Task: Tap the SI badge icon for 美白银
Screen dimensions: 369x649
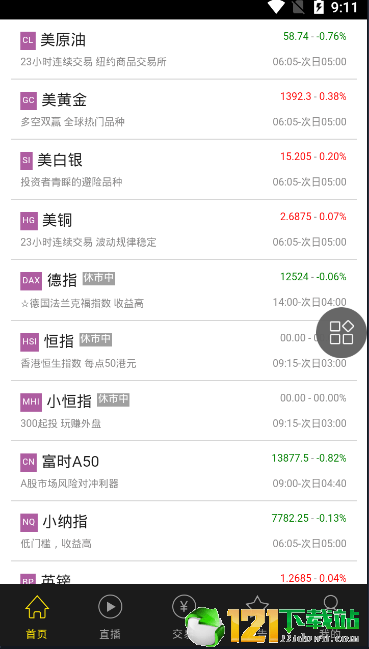Action: tap(26, 161)
